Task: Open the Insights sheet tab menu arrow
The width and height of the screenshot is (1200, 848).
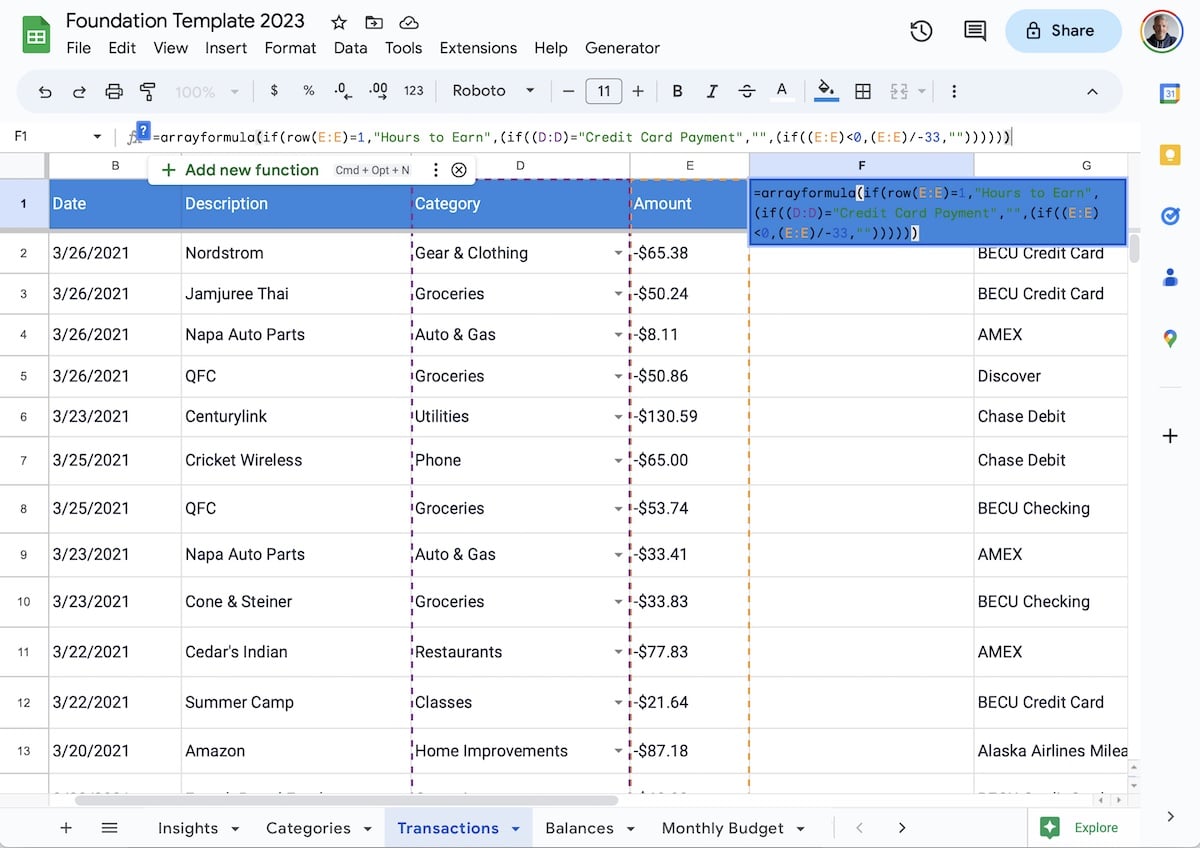Action: pos(235,829)
